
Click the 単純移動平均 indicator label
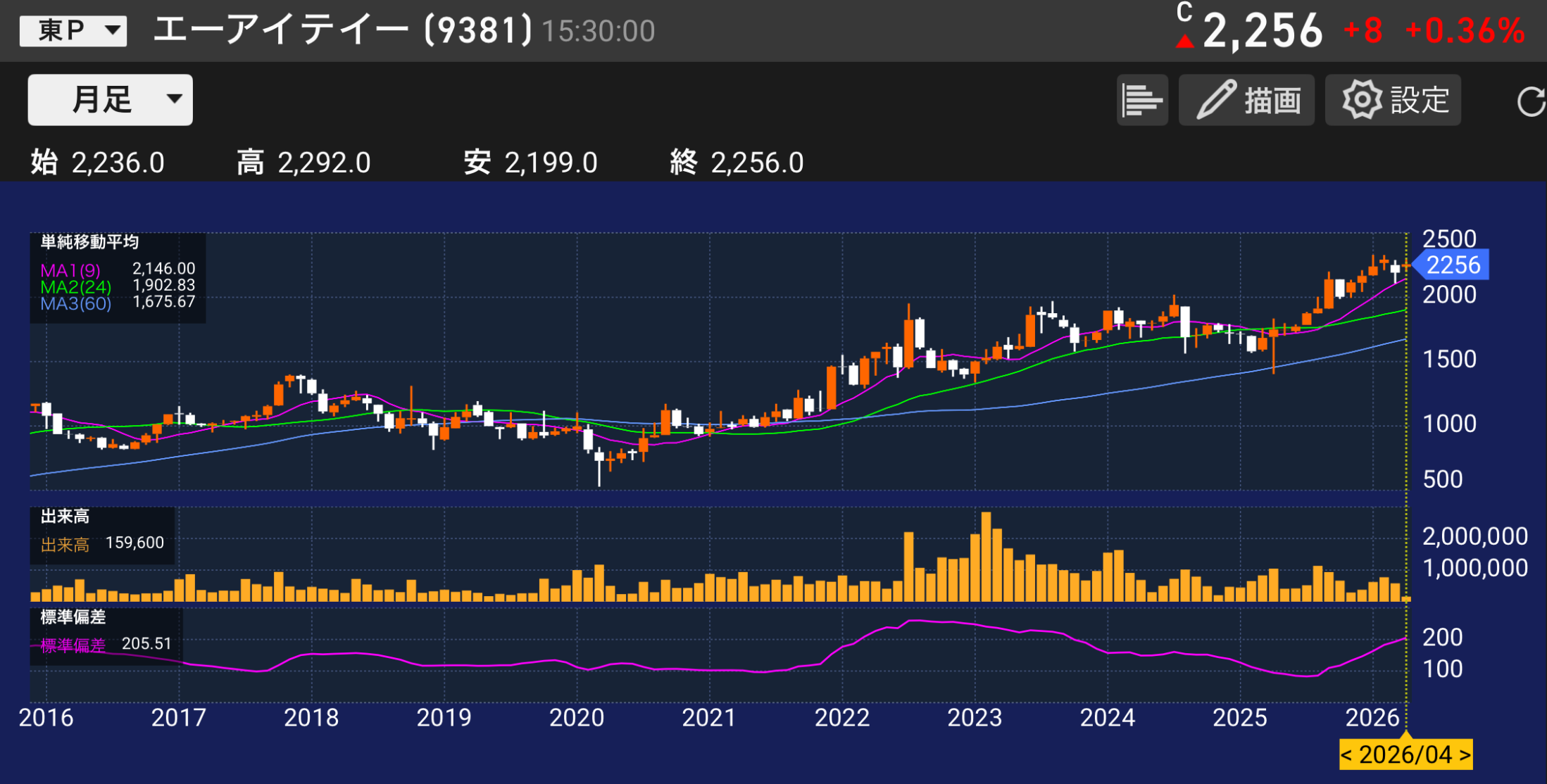[89, 243]
